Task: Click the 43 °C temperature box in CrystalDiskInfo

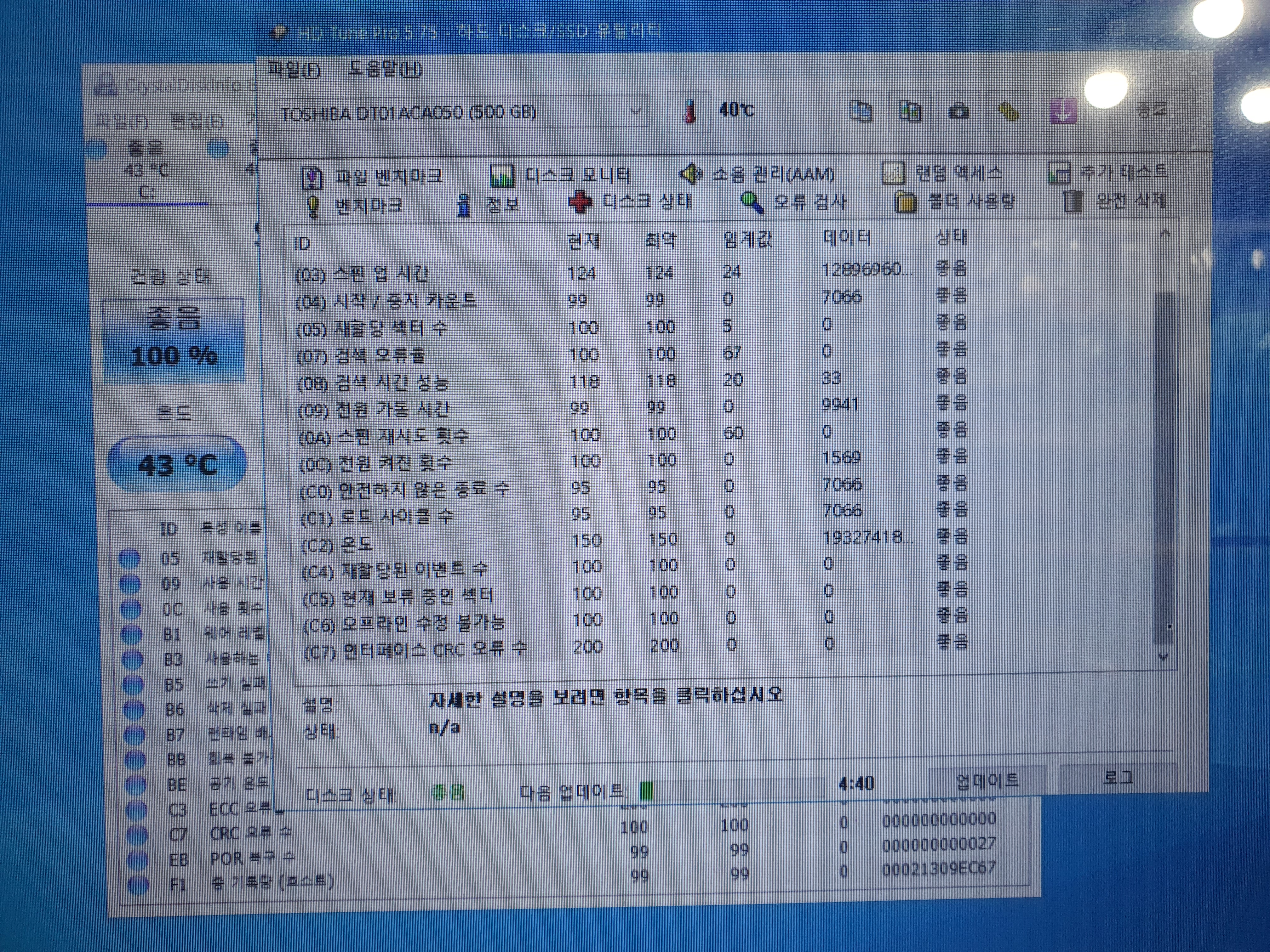Action: click(177, 465)
